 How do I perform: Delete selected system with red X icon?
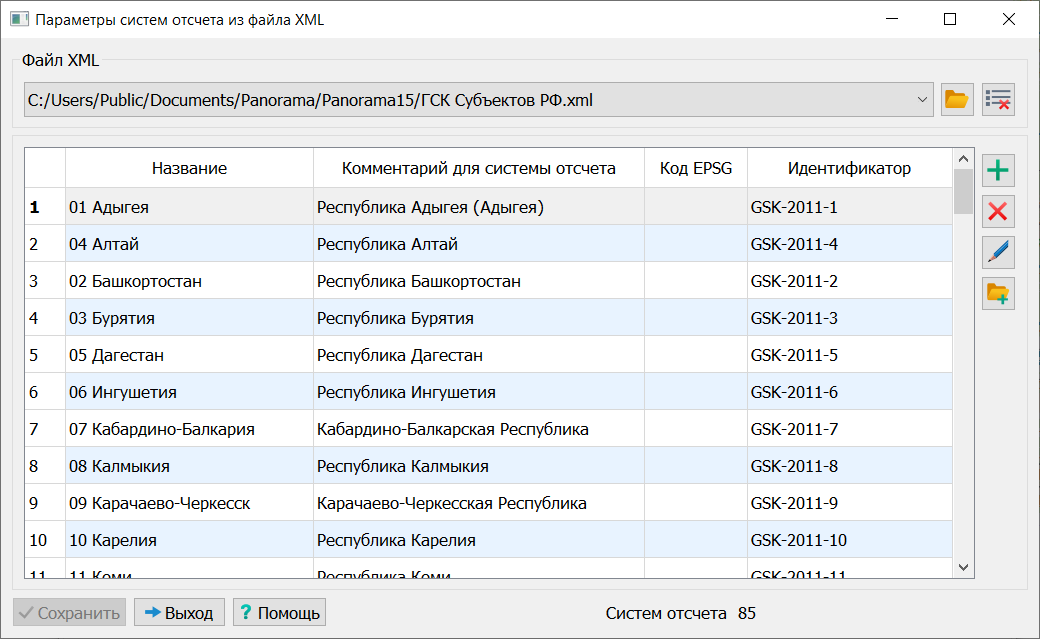coord(998,211)
